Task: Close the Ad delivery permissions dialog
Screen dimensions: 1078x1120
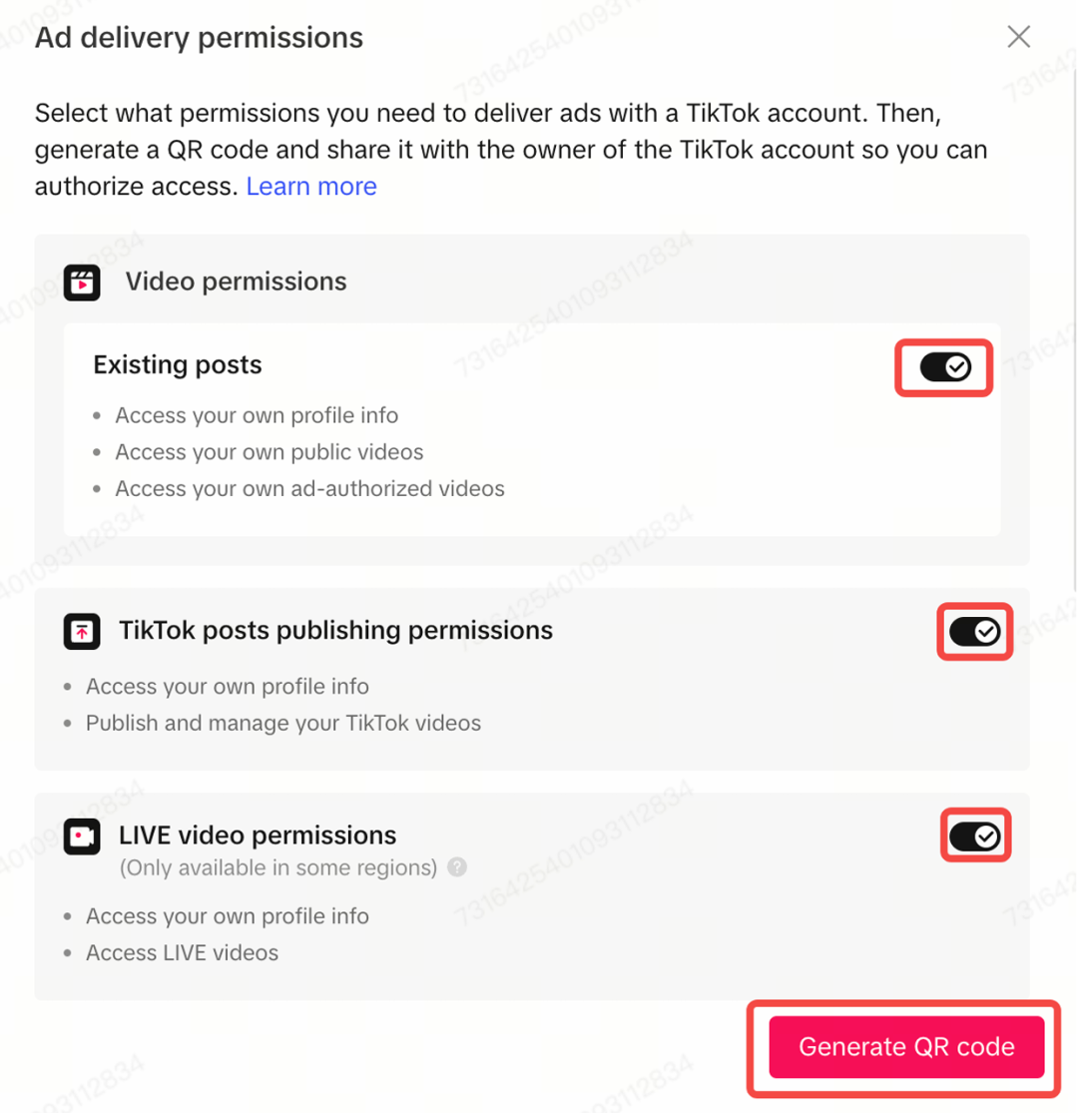Action: (x=1018, y=37)
